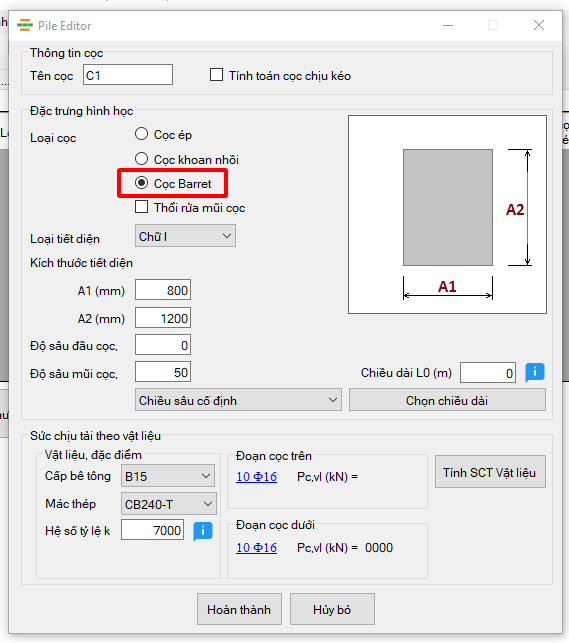Select the Cọc ép radio button
This screenshot has width=569, height=643.
click(141, 134)
